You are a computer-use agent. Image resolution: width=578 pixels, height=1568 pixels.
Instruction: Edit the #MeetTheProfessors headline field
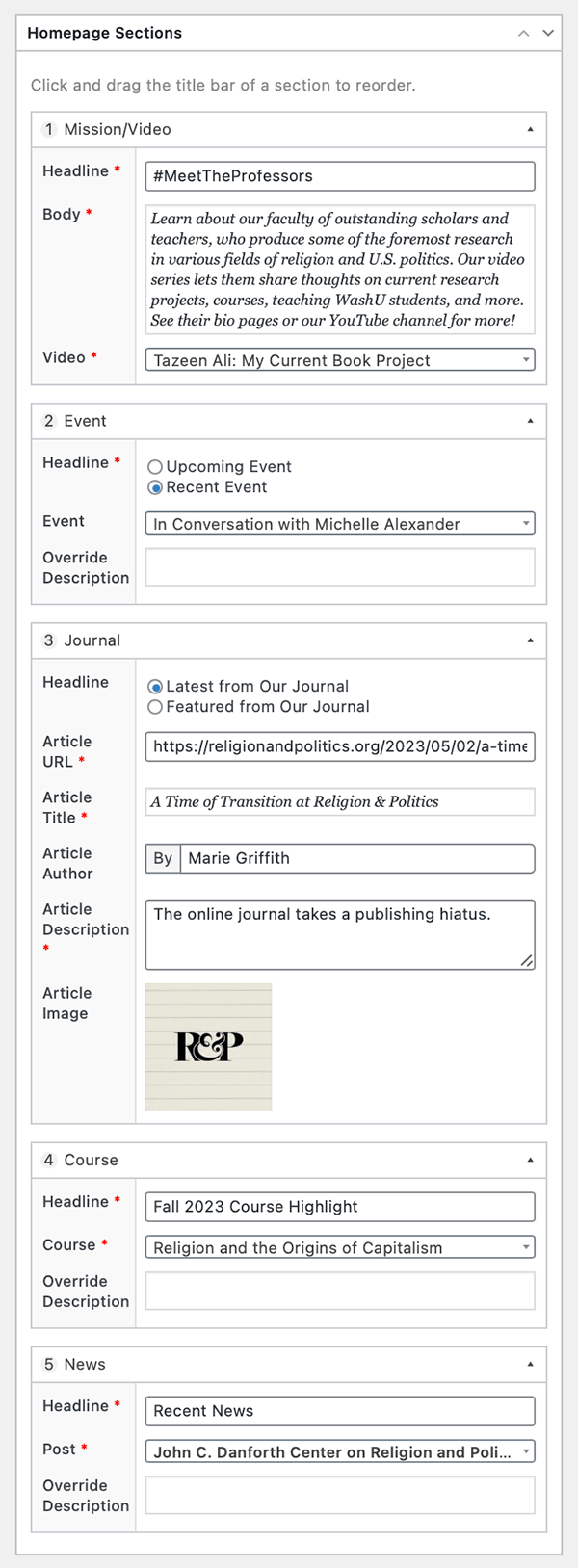point(340,176)
